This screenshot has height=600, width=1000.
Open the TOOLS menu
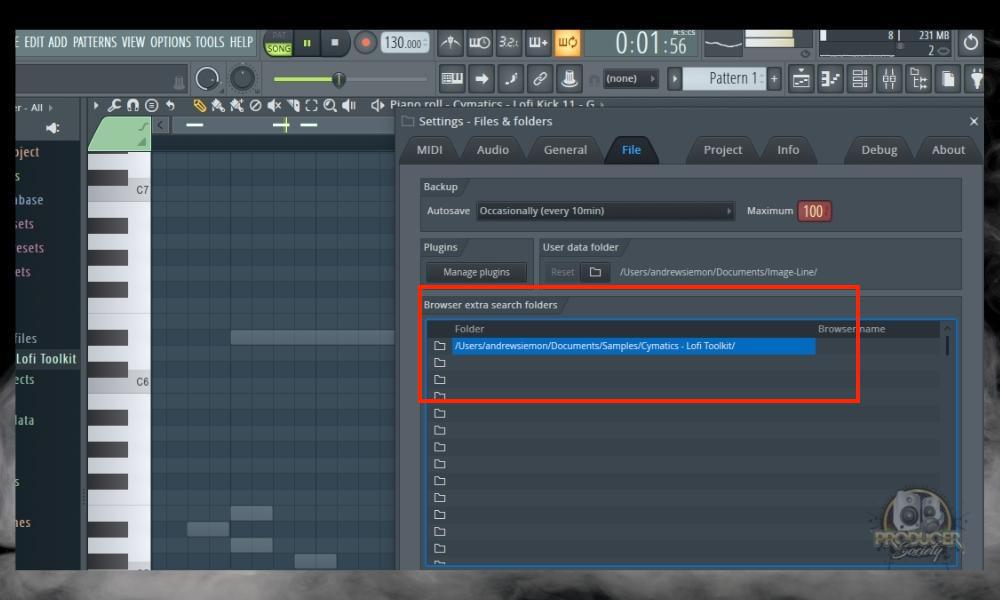pyautogui.click(x=210, y=43)
